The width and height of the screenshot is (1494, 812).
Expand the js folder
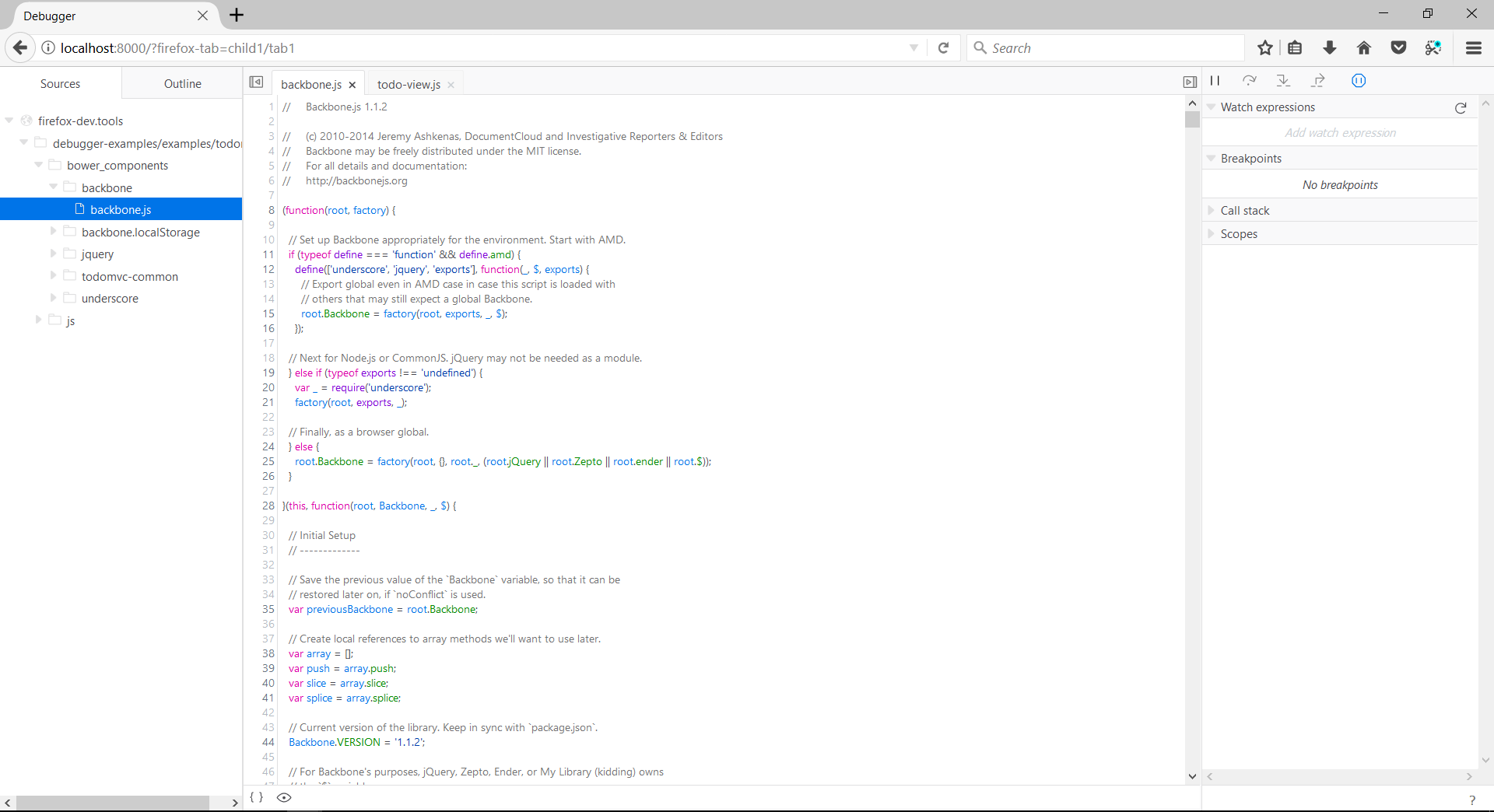tap(39, 320)
